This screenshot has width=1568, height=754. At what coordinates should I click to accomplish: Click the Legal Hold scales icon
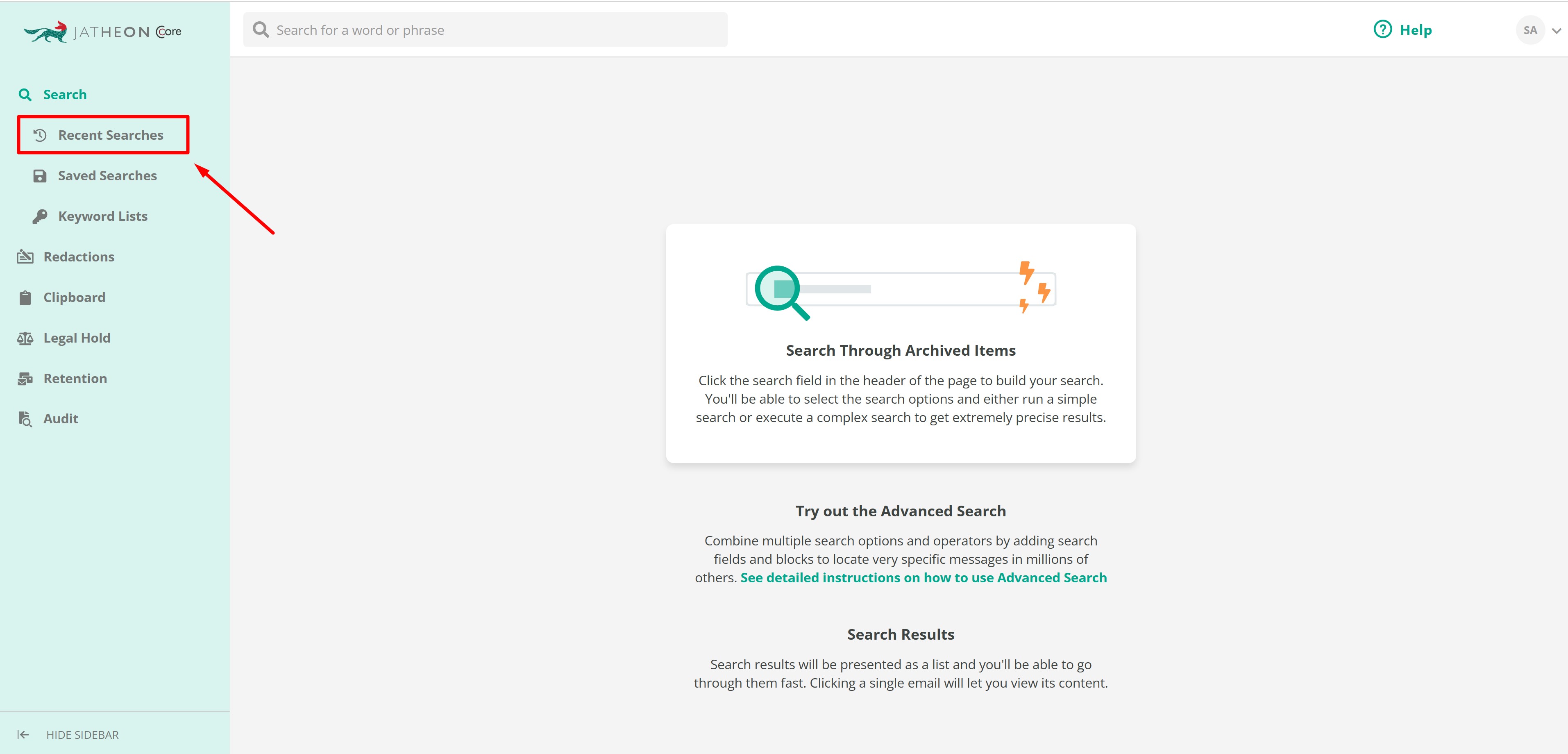click(25, 338)
